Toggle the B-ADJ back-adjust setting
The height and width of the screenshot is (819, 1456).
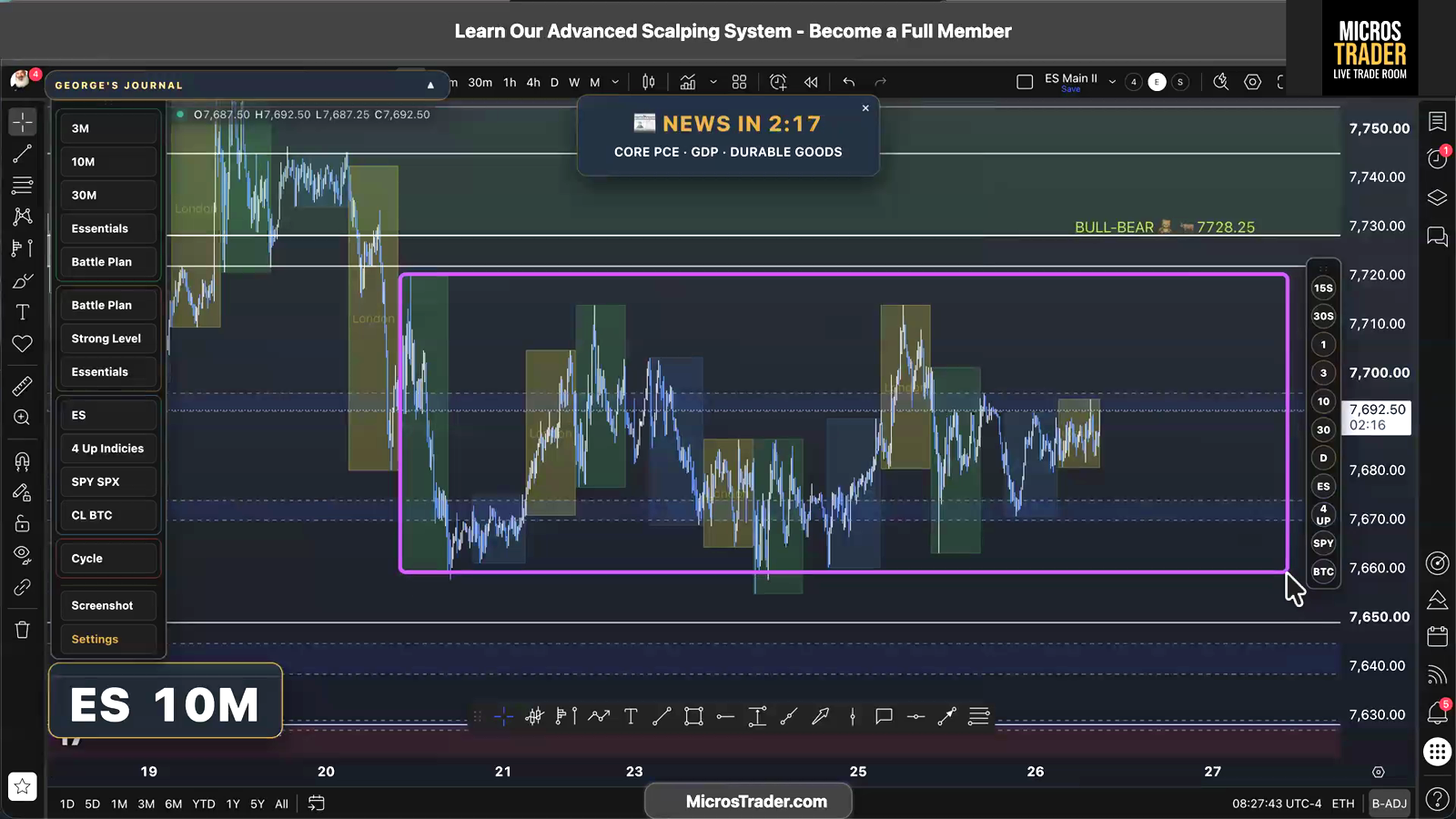tap(1390, 804)
